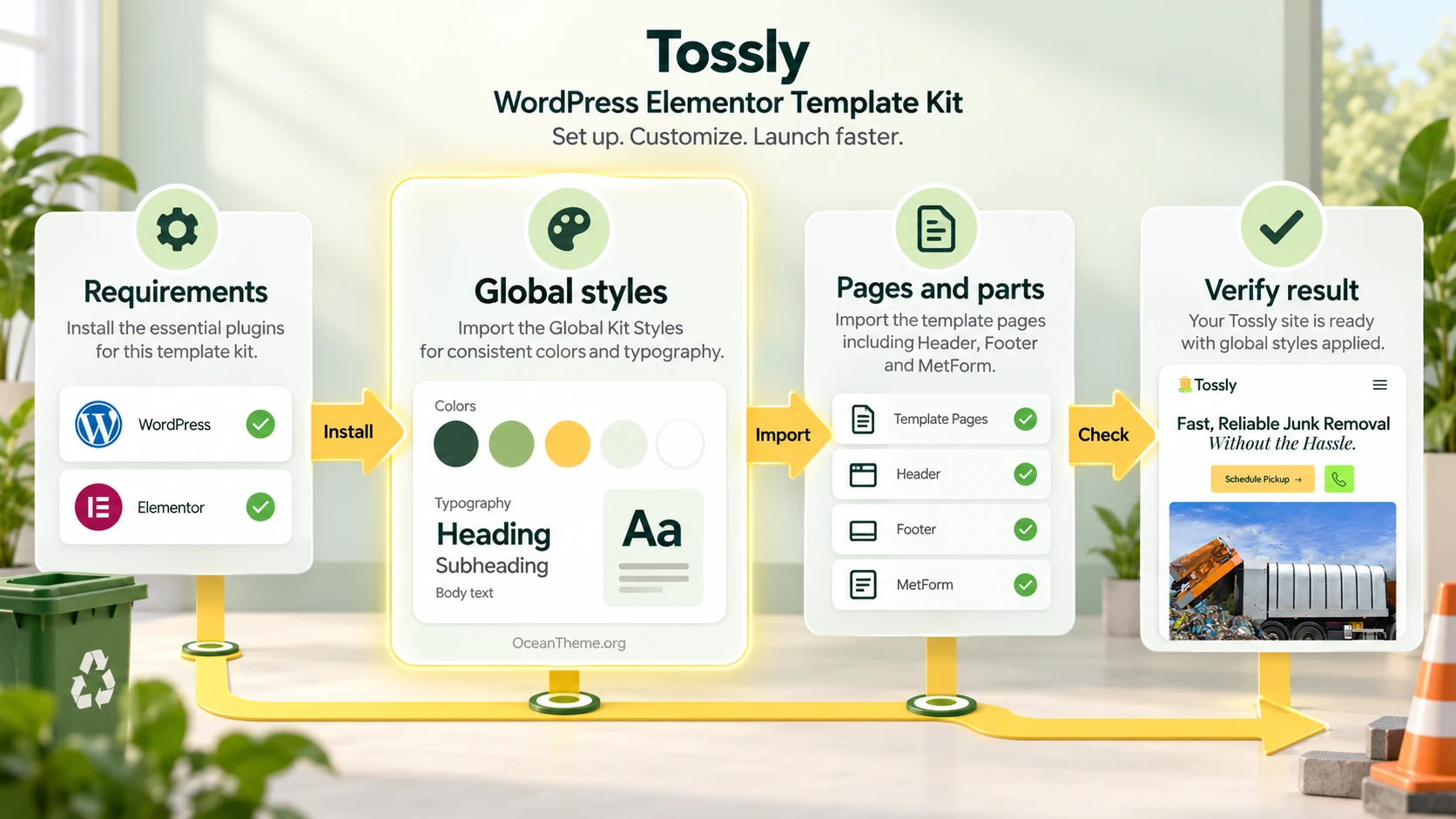
Task: Click the Import arrow button
Action: 788,434
